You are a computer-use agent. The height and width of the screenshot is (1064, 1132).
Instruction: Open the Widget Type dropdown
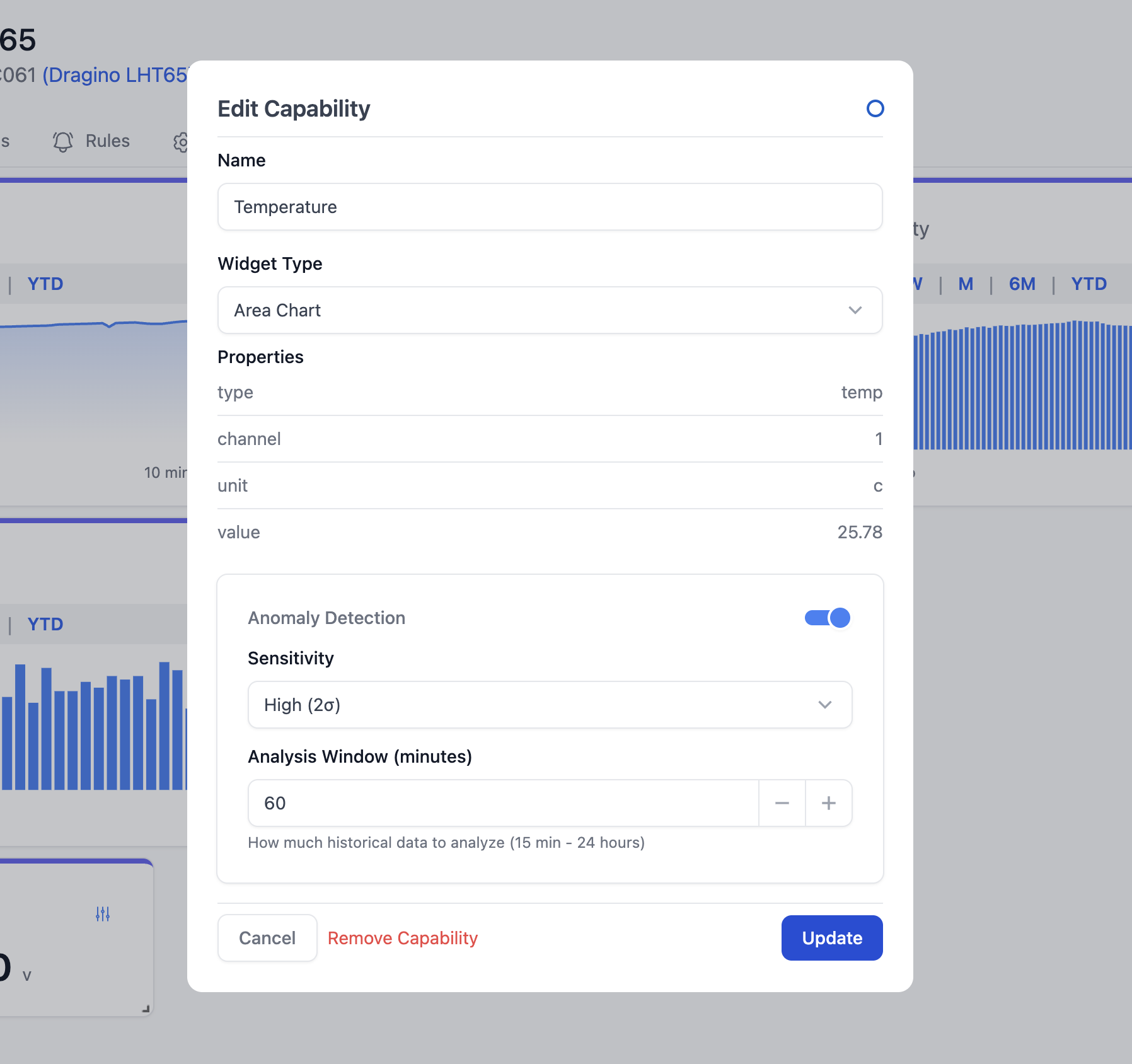(x=550, y=310)
